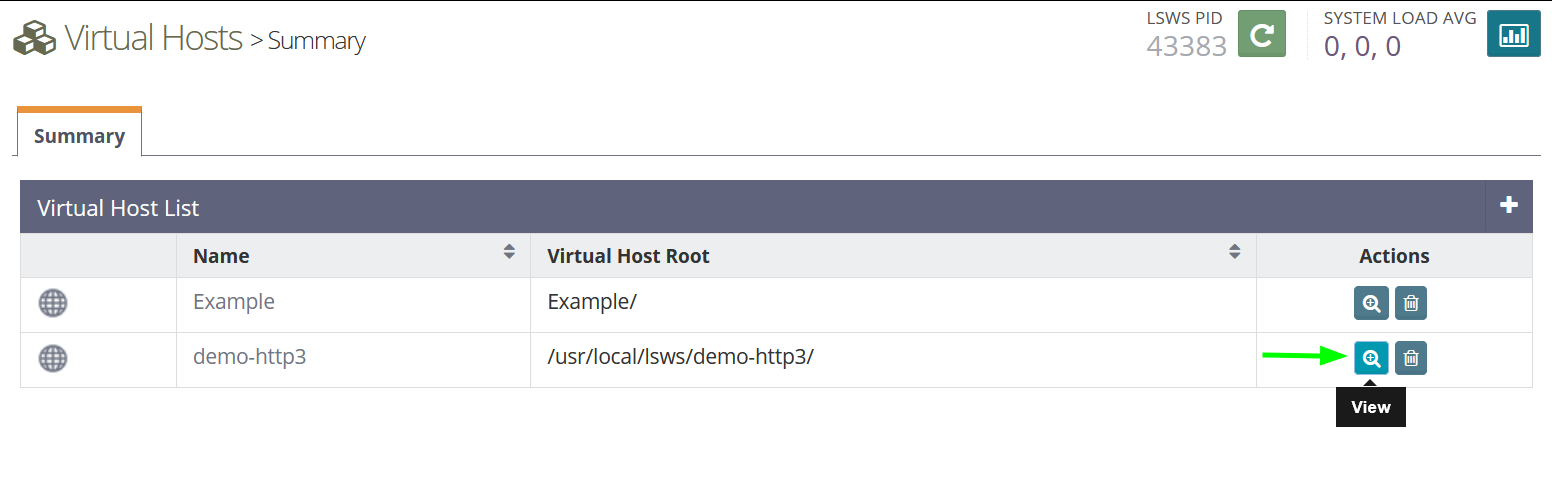Click the green graceful restart button
The width and height of the screenshot is (1552, 483).
pyautogui.click(x=1262, y=34)
